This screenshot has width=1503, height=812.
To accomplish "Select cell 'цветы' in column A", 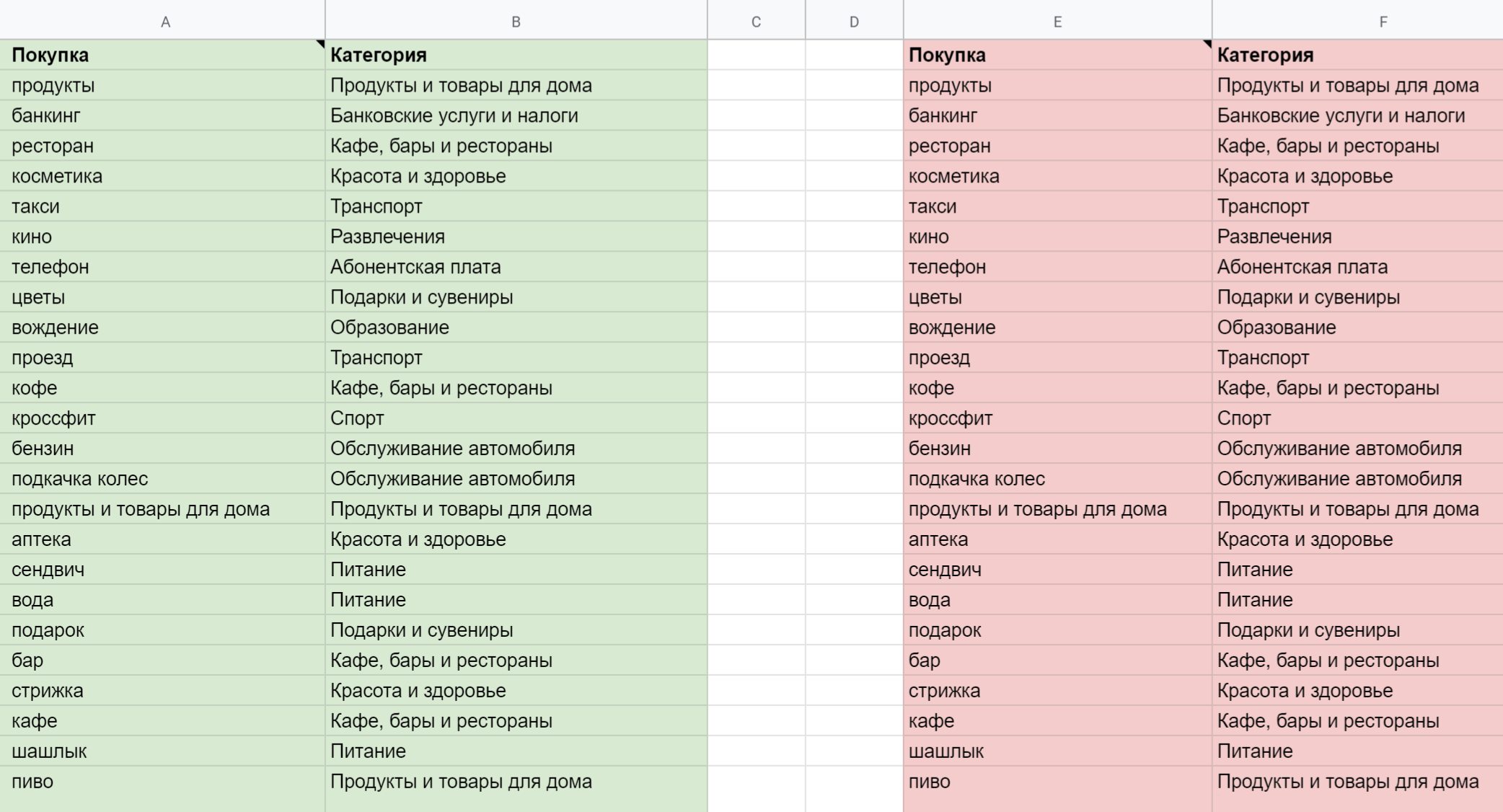I will tap(162, 297).
